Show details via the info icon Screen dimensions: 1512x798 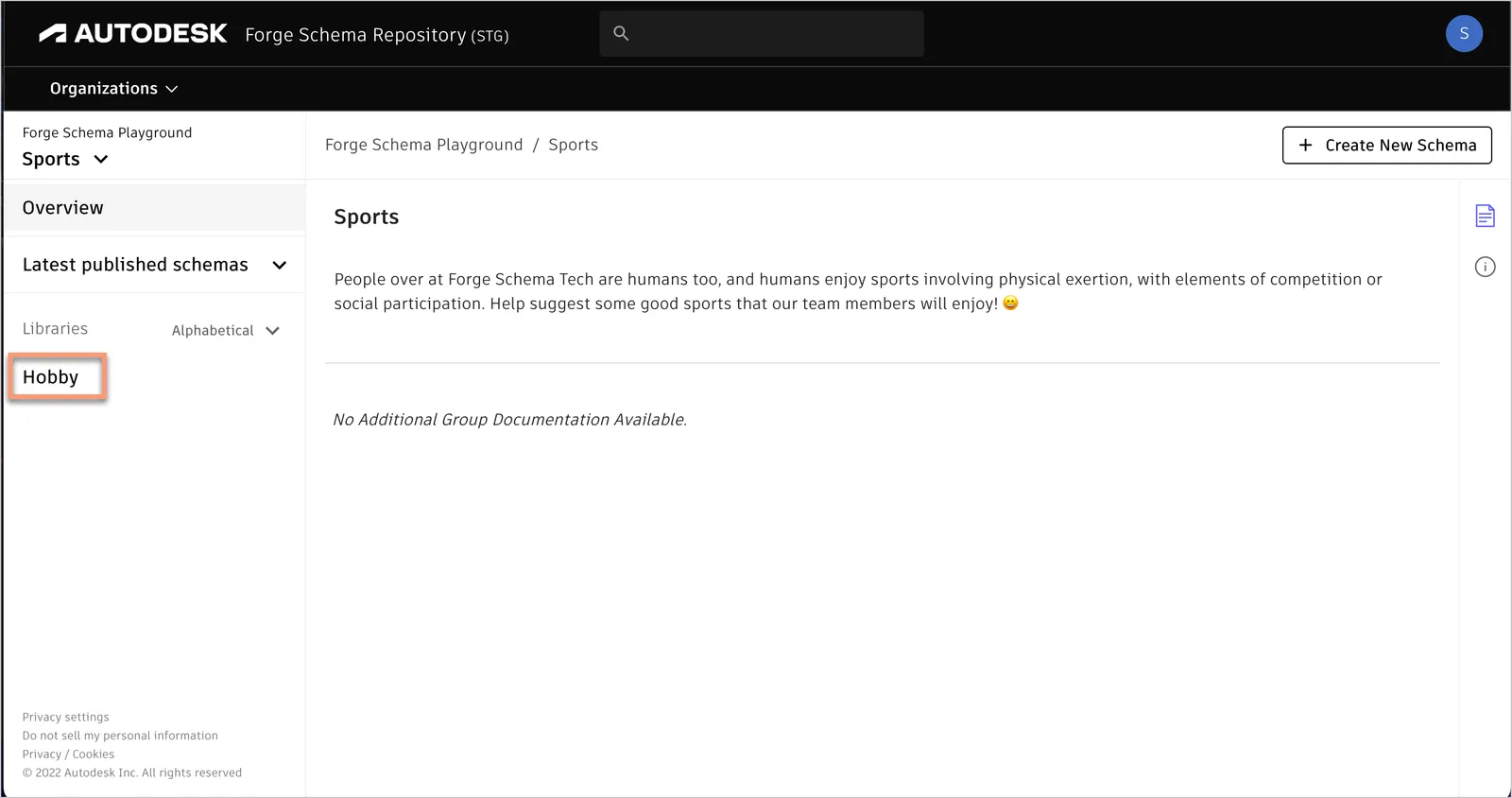[1485, 267]
